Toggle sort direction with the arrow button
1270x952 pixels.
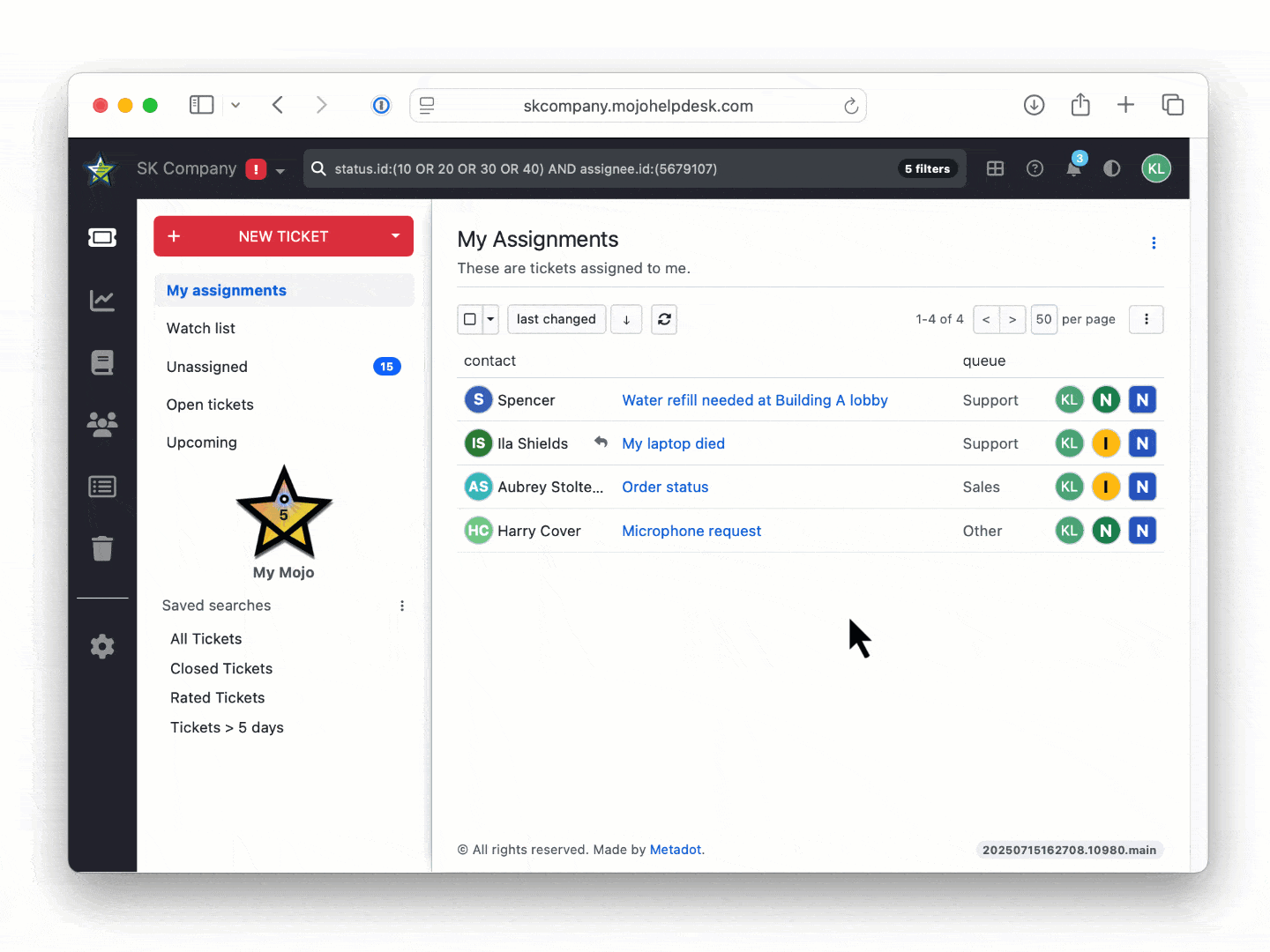click(626, 319)
